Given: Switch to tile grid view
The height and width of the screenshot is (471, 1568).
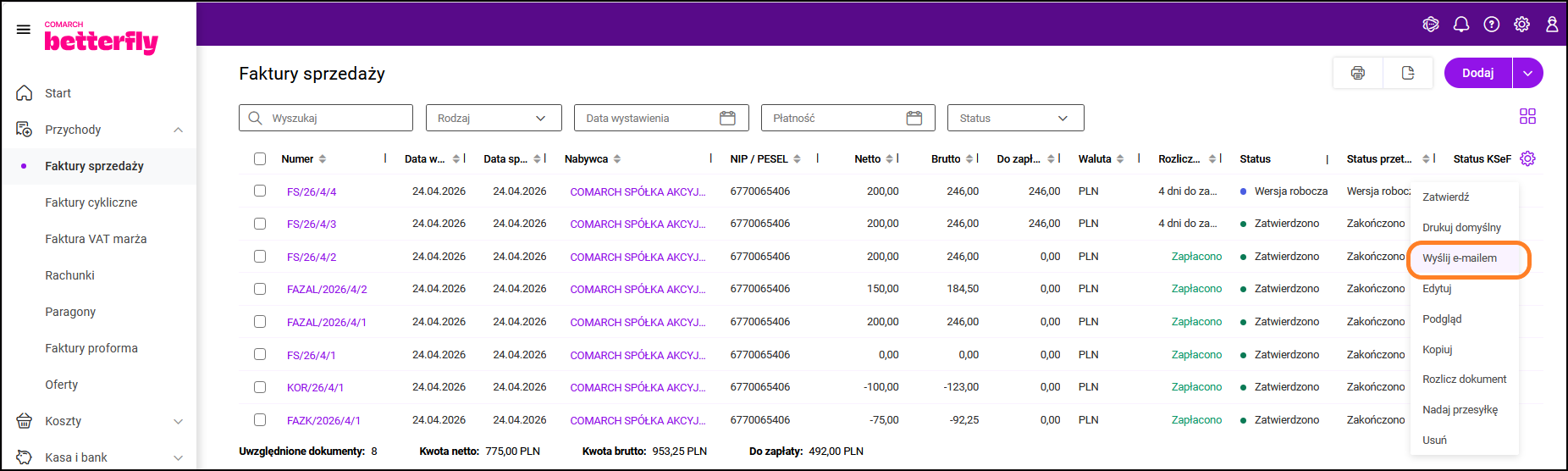Looking at the screenshot, I should pos(1527,117).
